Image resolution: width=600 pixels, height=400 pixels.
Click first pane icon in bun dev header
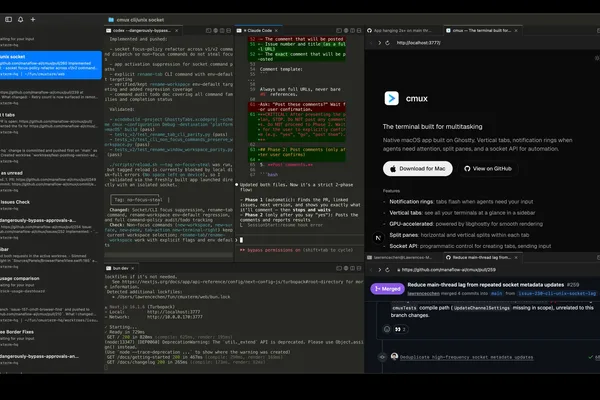(x=339, y=268)
